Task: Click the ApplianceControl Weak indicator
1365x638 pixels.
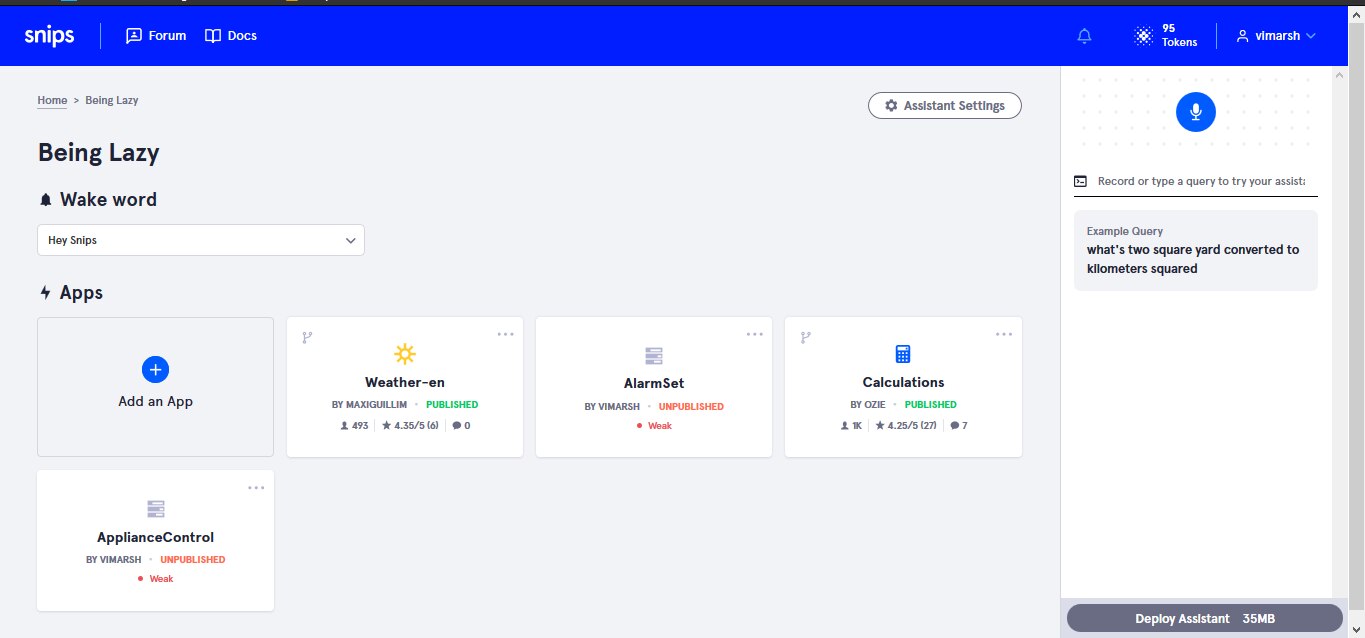Action: [156, 579]
